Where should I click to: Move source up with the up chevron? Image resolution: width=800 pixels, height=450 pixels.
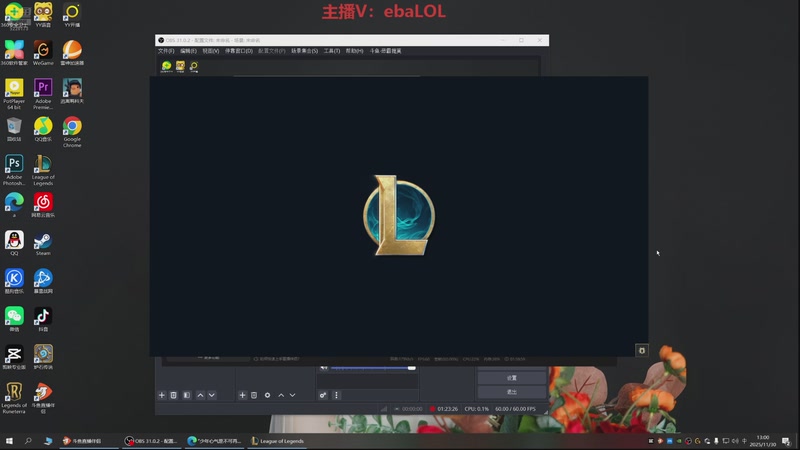(281, 395)
